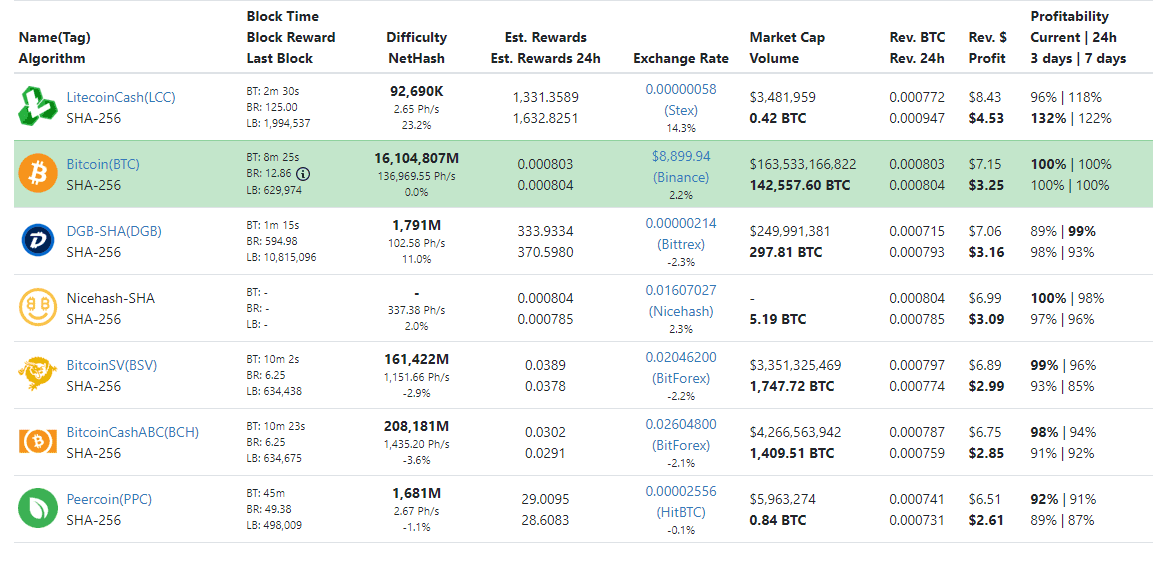Open the LitecoinCash(LCC) coin link

coord(121,97)
